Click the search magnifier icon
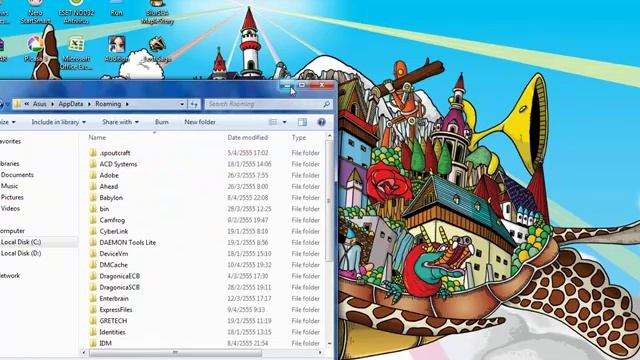 (x=327, y=104)
